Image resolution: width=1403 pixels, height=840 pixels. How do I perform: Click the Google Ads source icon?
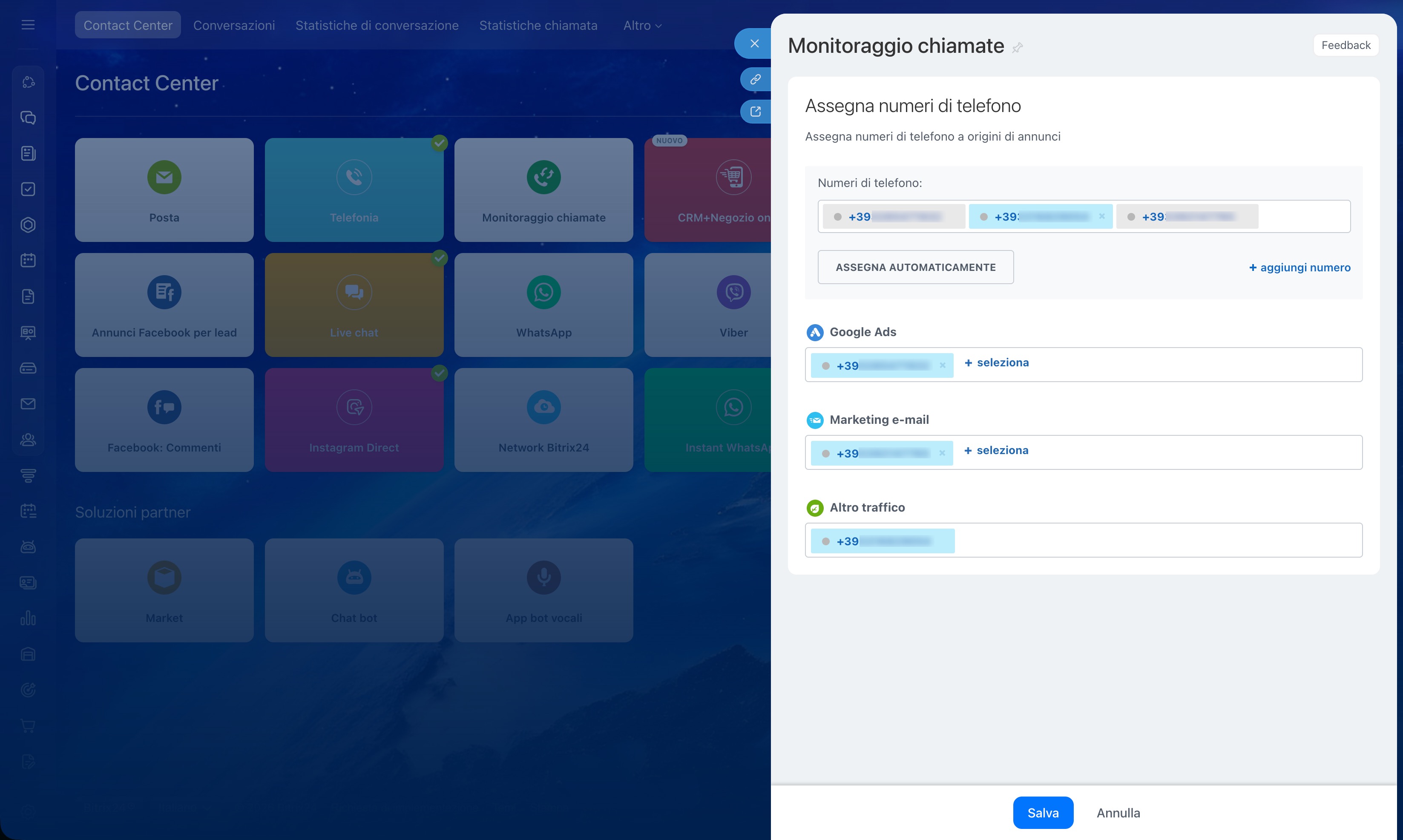coord(814,332)
